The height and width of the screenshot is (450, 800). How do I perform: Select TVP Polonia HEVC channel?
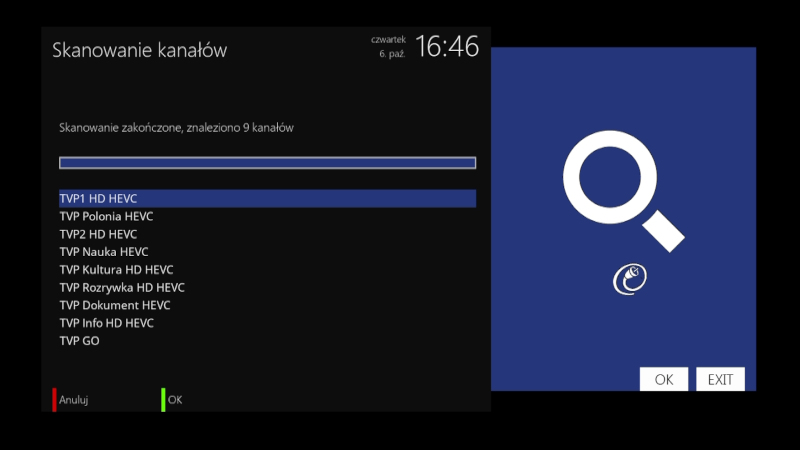[267, 216]
